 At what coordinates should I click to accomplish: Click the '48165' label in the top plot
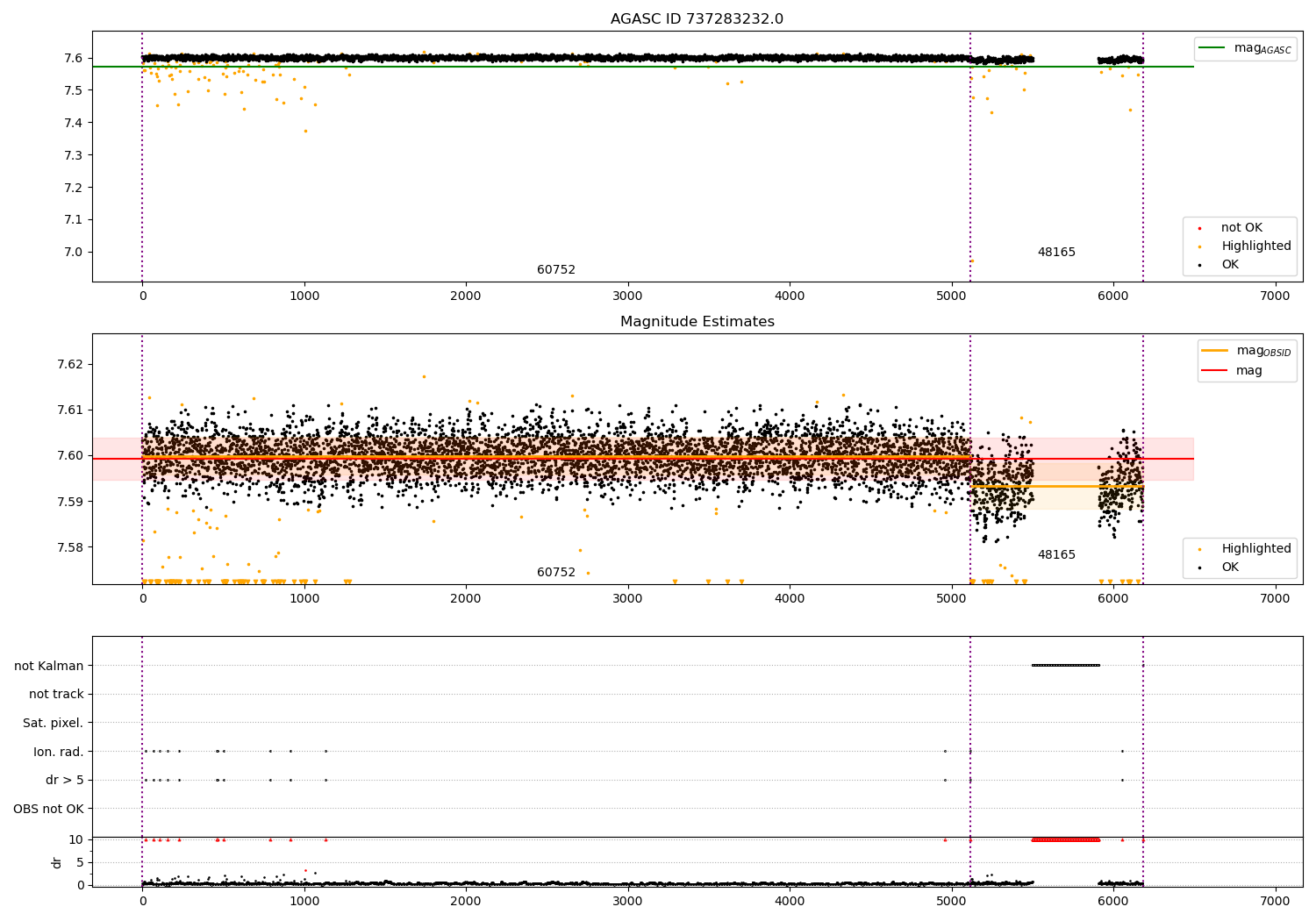tap(1056, 253)
